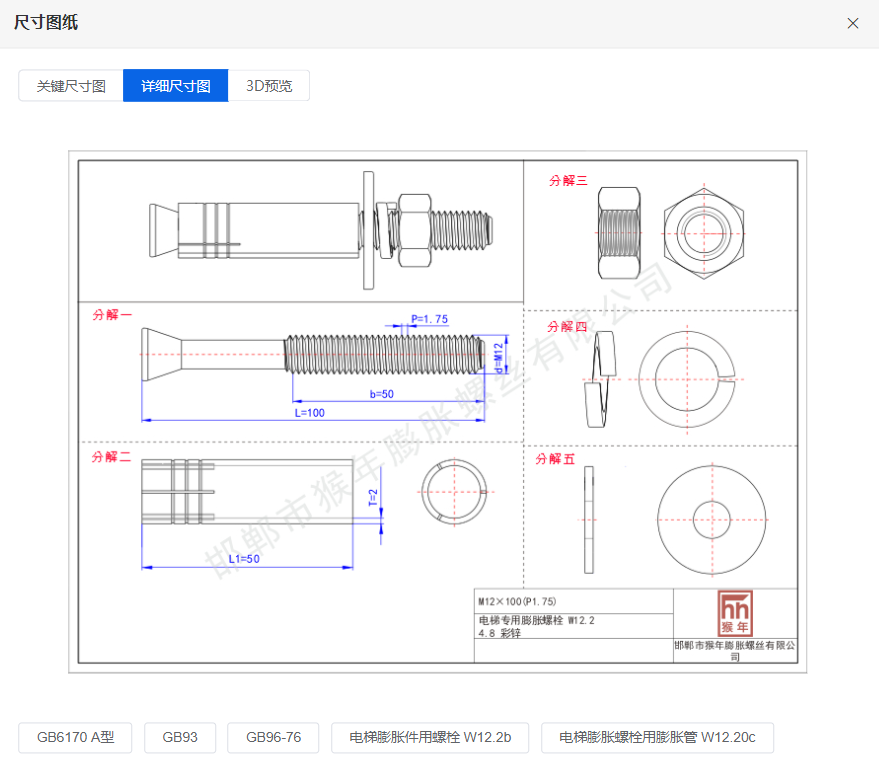Click the M12×100(P1.75) title block text
Viewport: 879px width, 768px height.
point(520,602)
